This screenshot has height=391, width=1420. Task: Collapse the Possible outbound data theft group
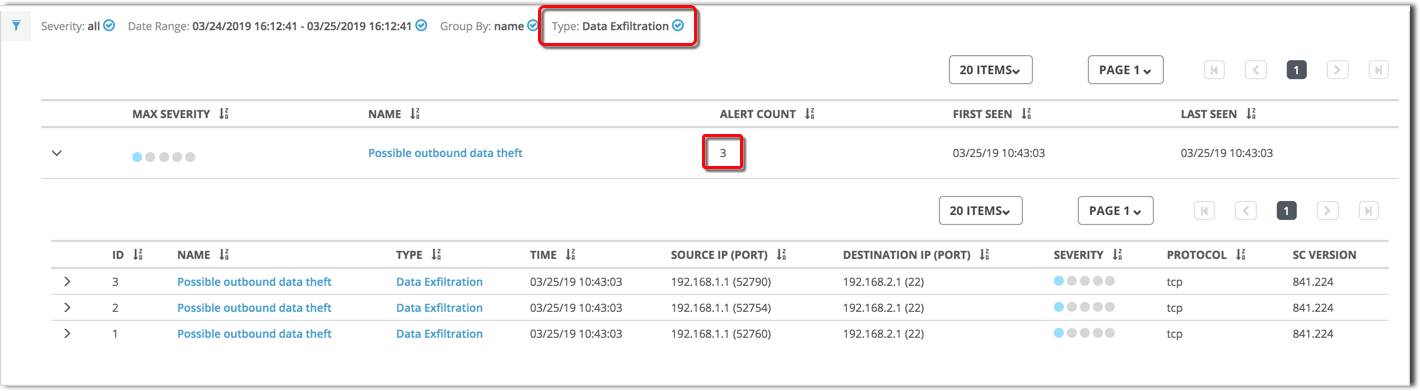pos(57,154)
